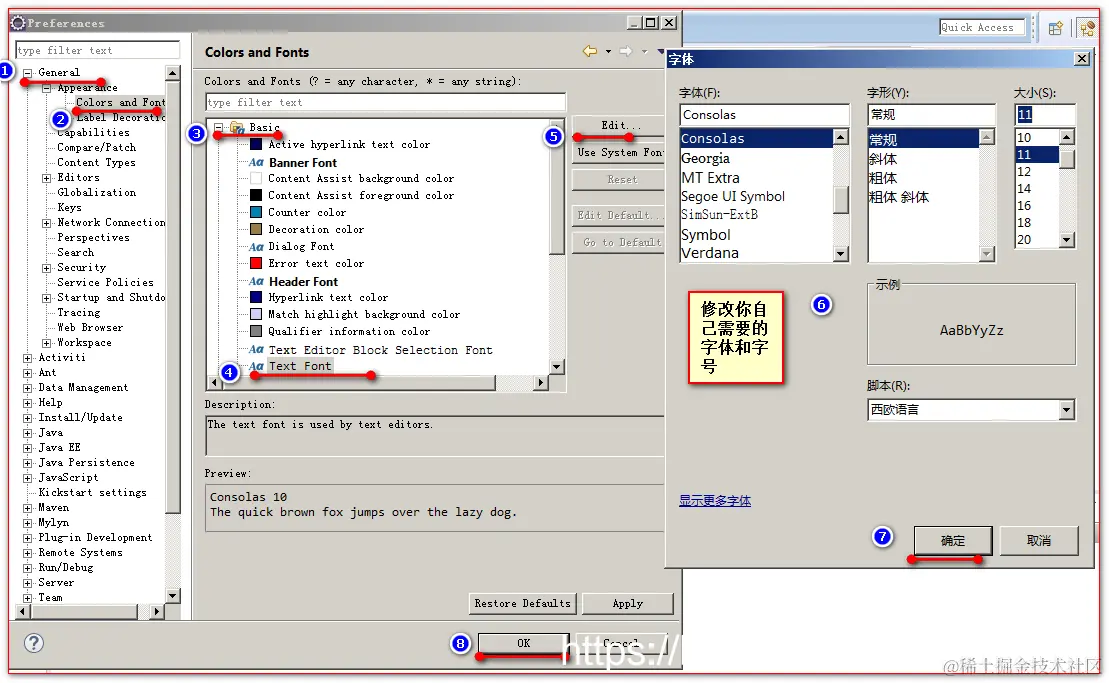Select Kickstart settings preference page
The height and width of the screenshot is (683, 1109).
93,492
